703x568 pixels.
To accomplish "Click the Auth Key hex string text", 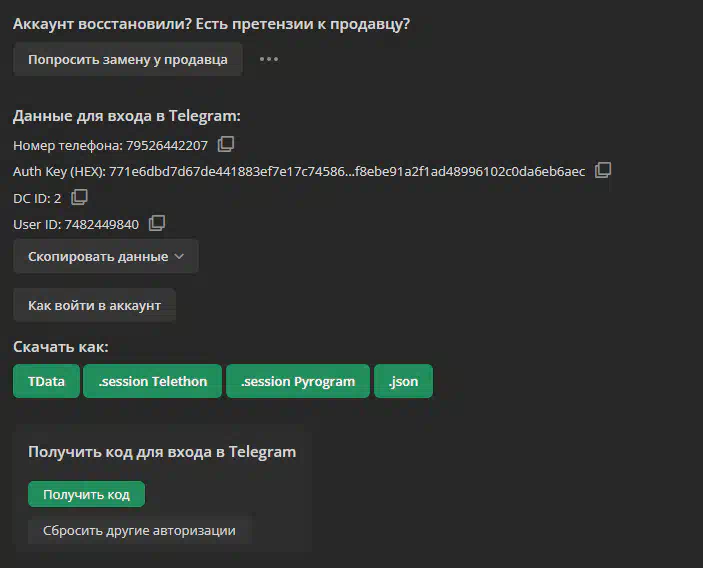I will pos(346,171).
